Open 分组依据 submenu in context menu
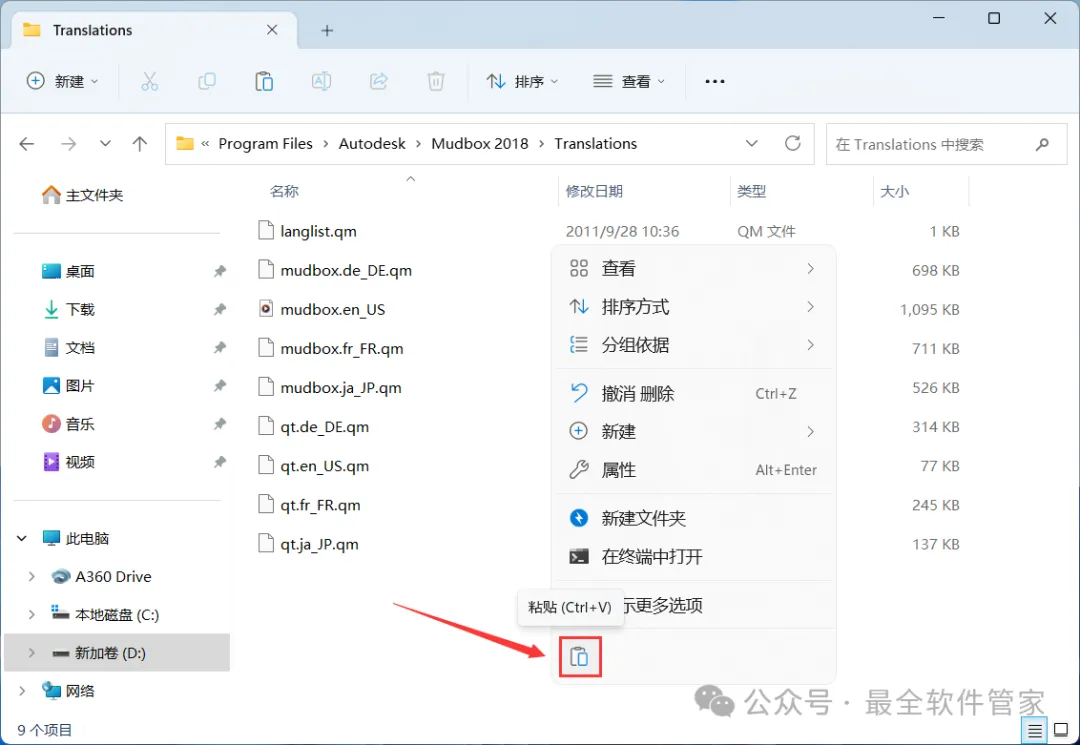The width and height of the screenshot is (1080, 745). (694, 344)
